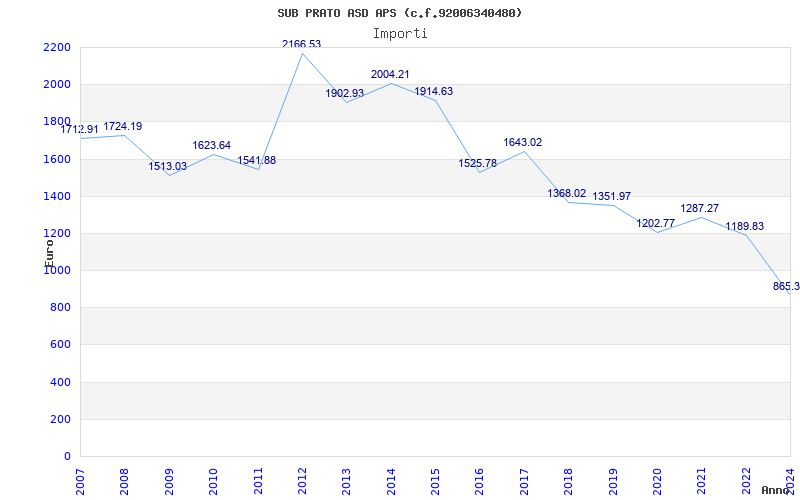This screenshot has height=500, width=800.
Task: Select the 1712.91 data point label
Action: (x=79, y=129)
